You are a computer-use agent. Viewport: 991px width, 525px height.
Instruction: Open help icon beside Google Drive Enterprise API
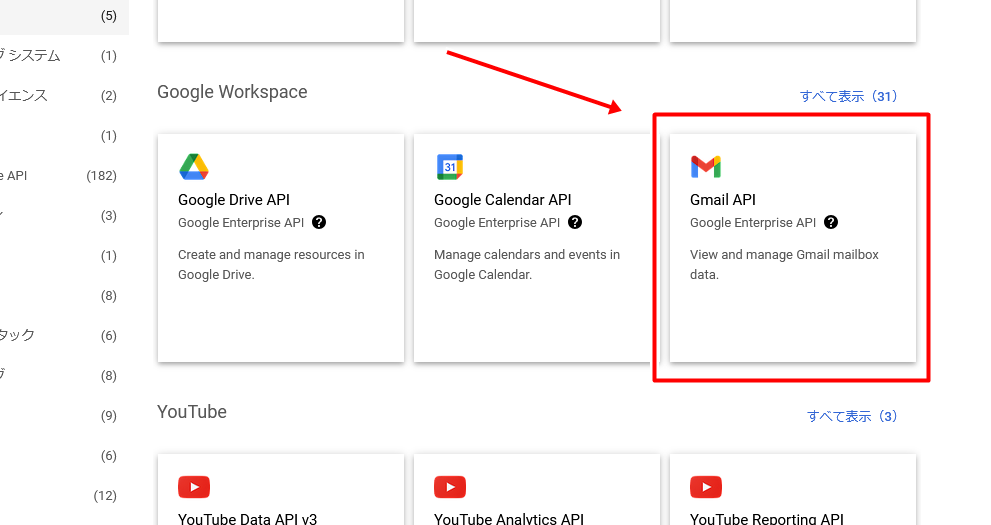pyautogui.click(x=319, y=222)
